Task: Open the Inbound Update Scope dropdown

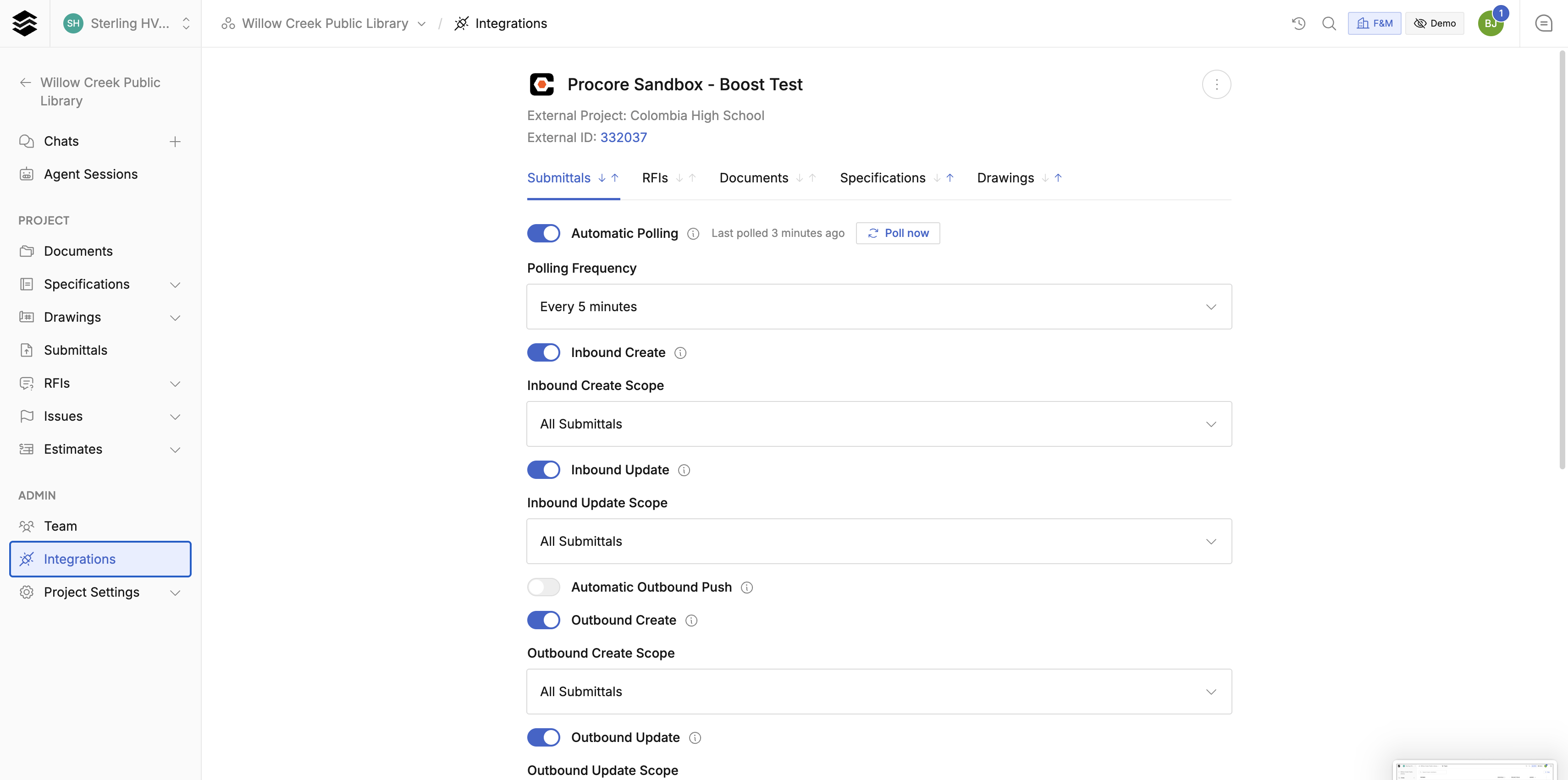Action: point(879,542)
